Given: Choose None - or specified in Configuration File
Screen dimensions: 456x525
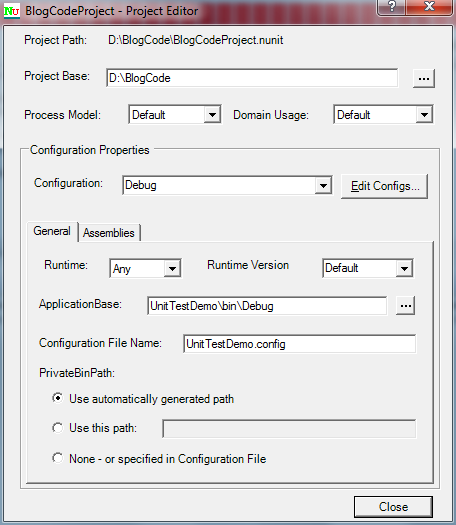Looking at the screenshot, I should click(x=58, y=458).
